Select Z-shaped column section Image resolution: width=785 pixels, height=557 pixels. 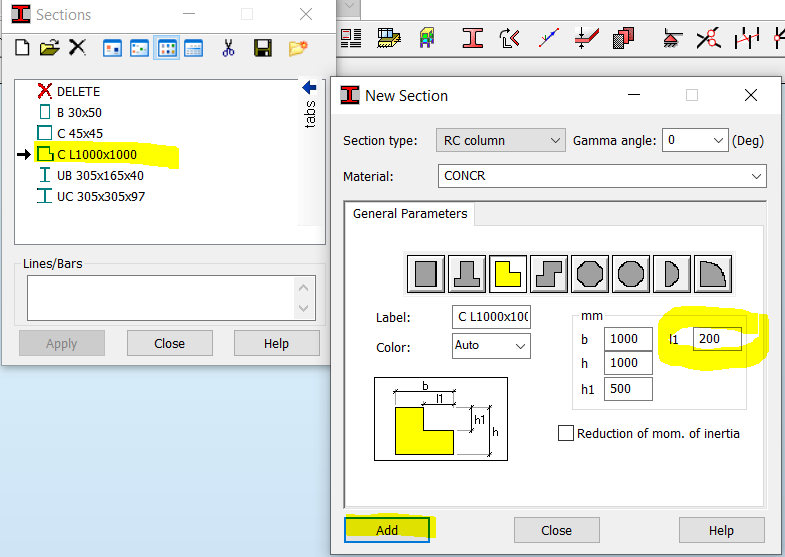pyautogui.click(x=549, y=274)
